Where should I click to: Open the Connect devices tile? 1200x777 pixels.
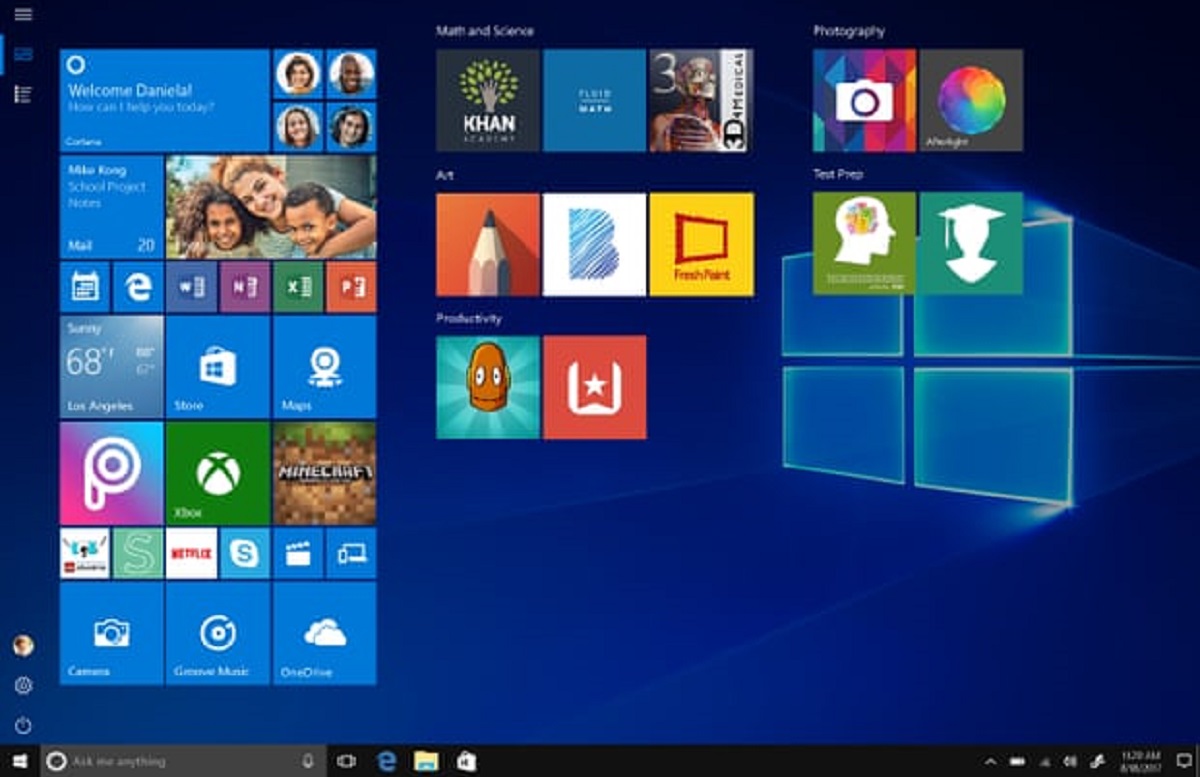pos(351,554)
